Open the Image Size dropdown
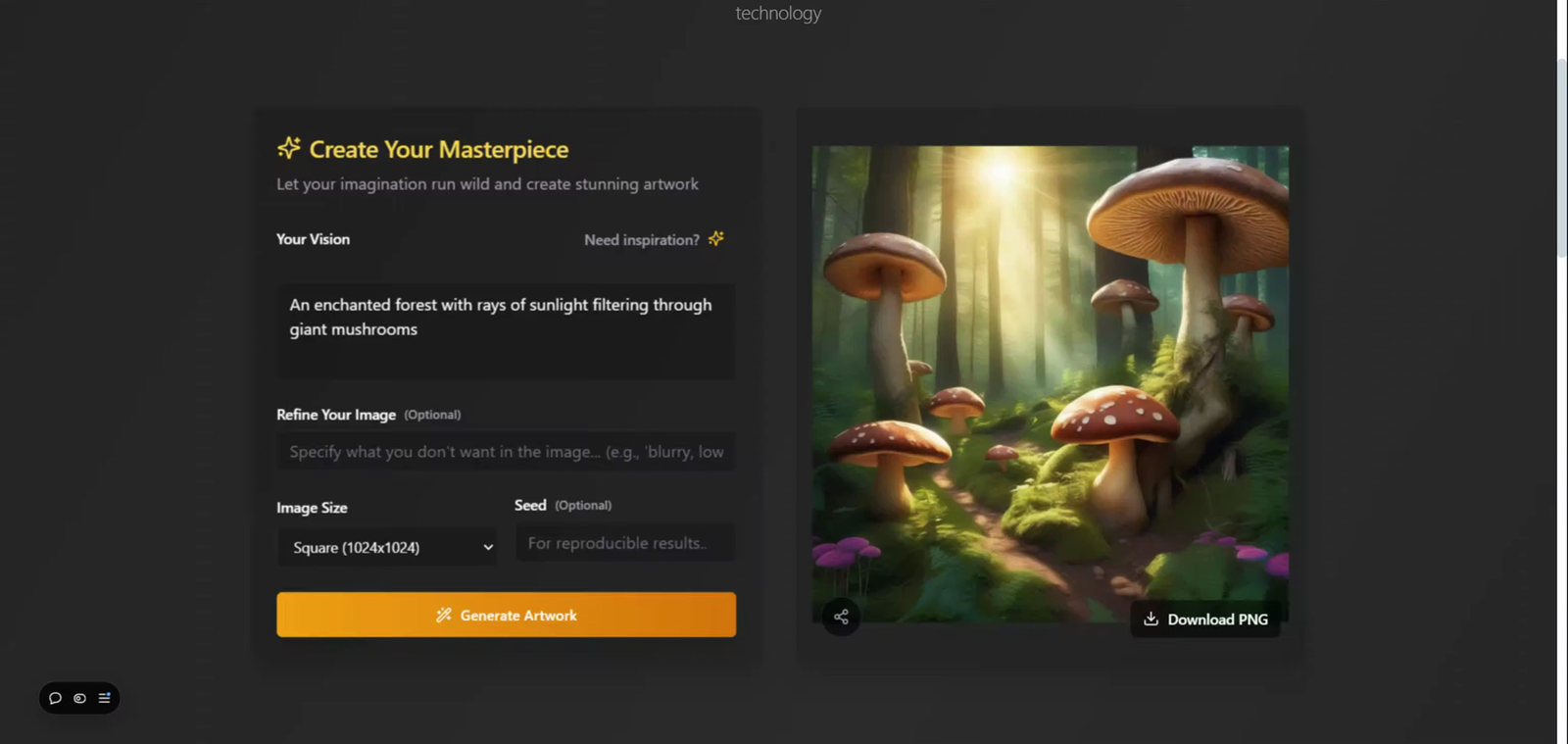 pos(387,547)
